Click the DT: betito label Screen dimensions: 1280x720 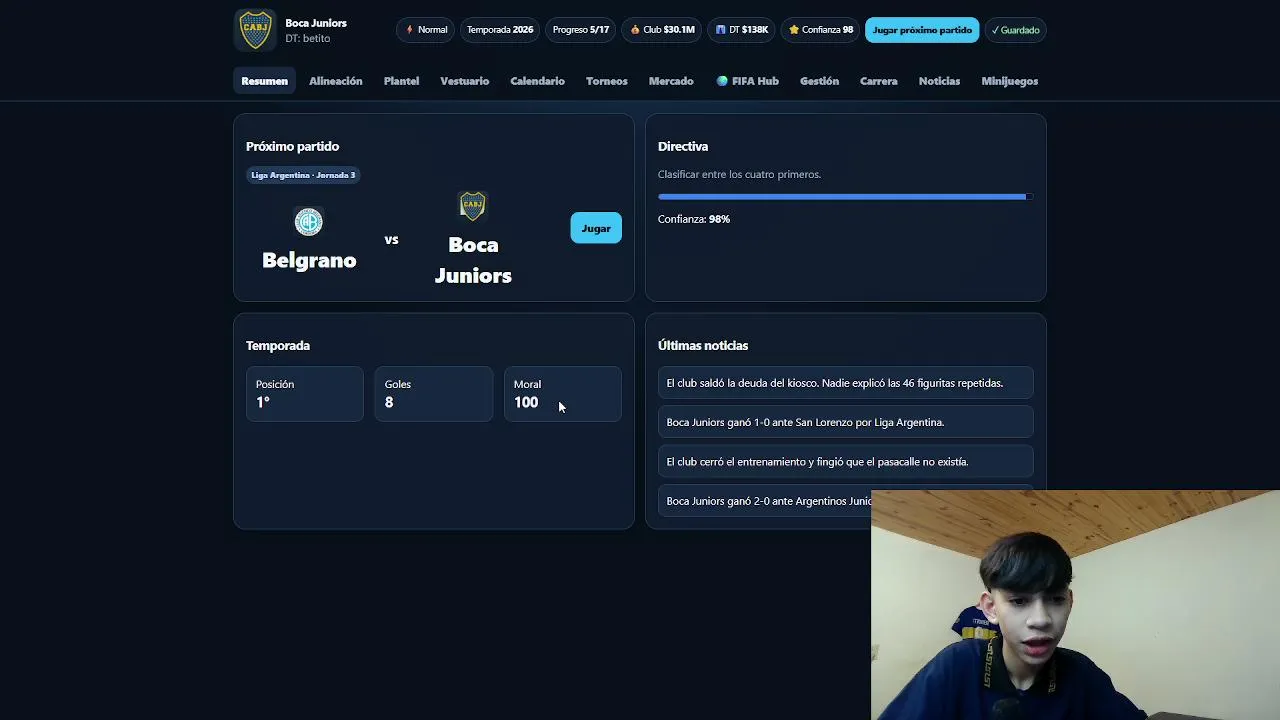pos(307,38)
